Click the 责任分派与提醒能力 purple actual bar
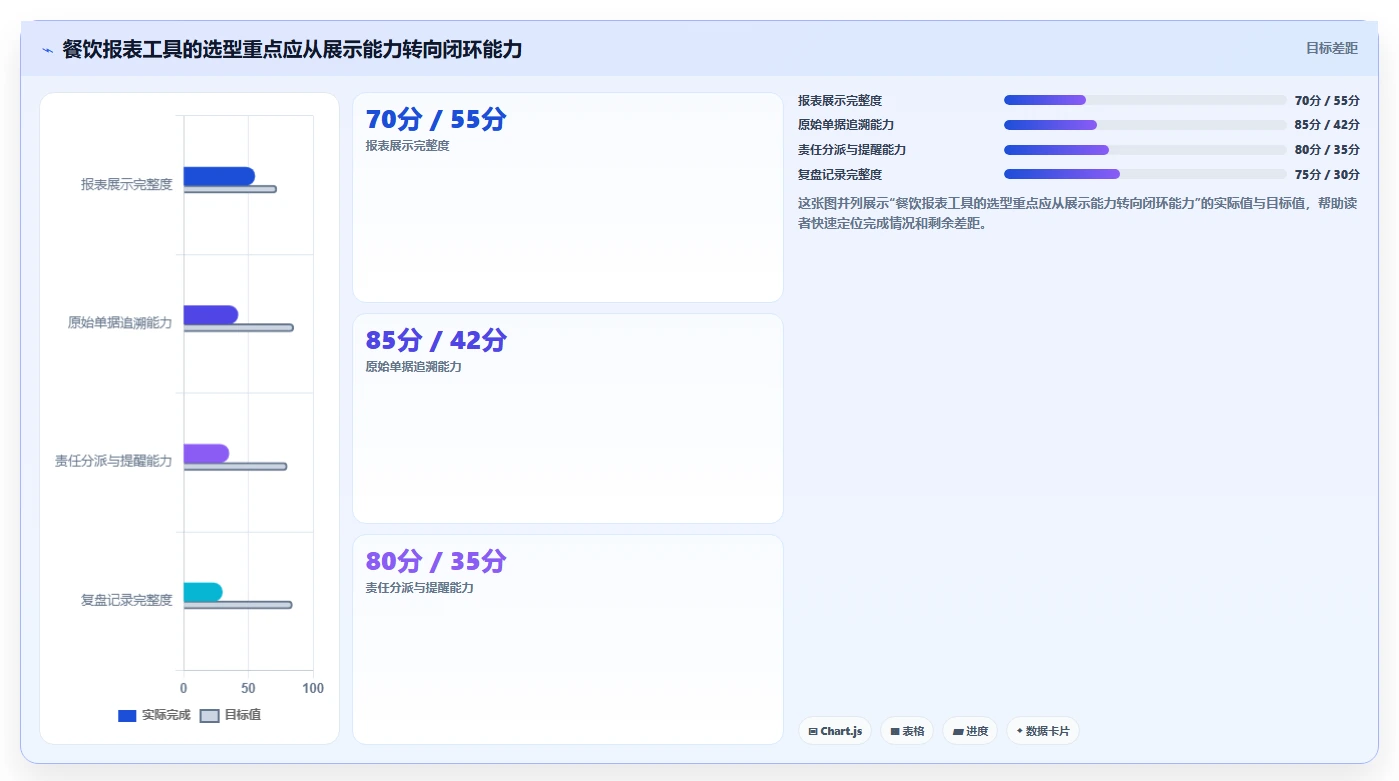This screenshot has height=781, width=1399. 206,453
